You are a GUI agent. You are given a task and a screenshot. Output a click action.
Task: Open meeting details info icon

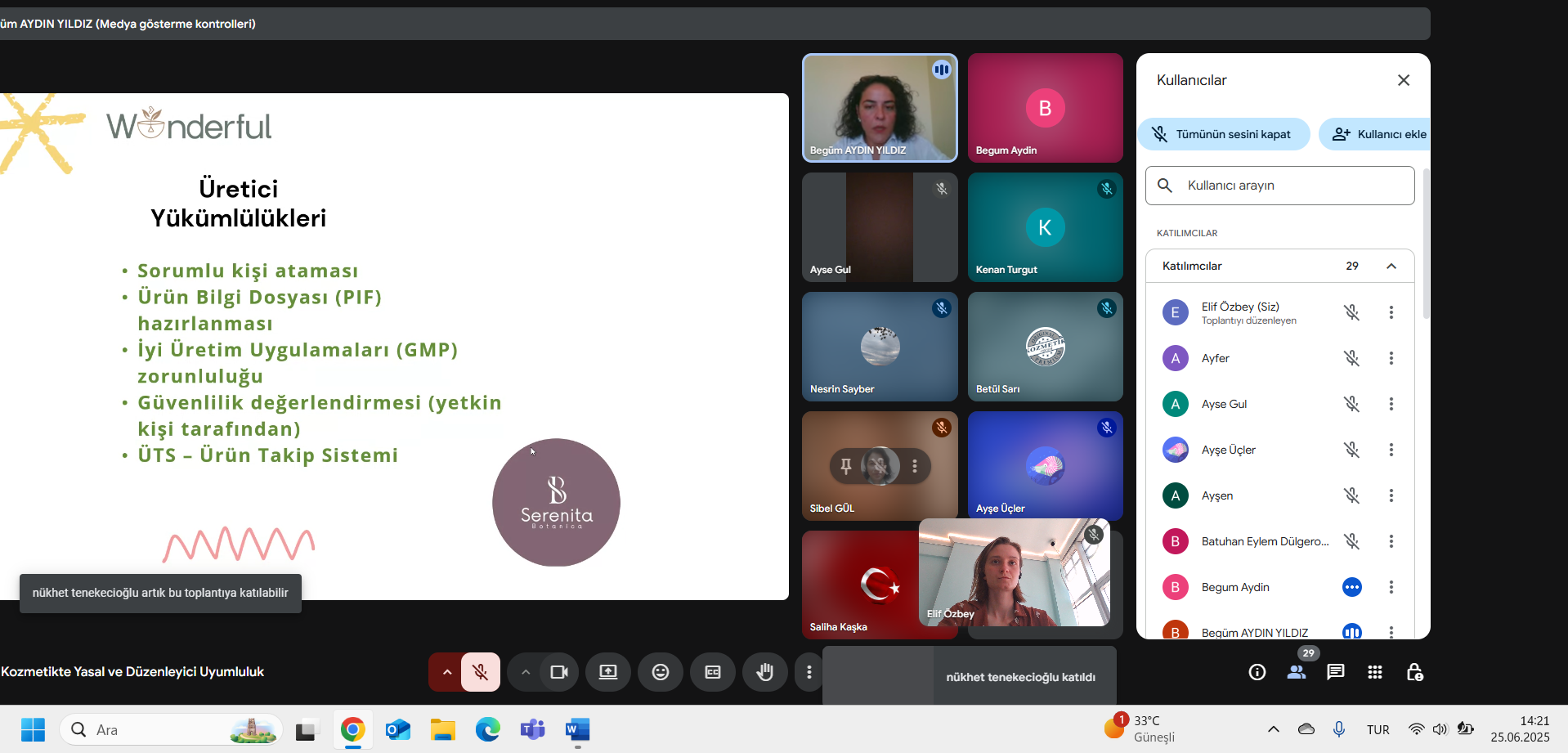pos(1257,672)
